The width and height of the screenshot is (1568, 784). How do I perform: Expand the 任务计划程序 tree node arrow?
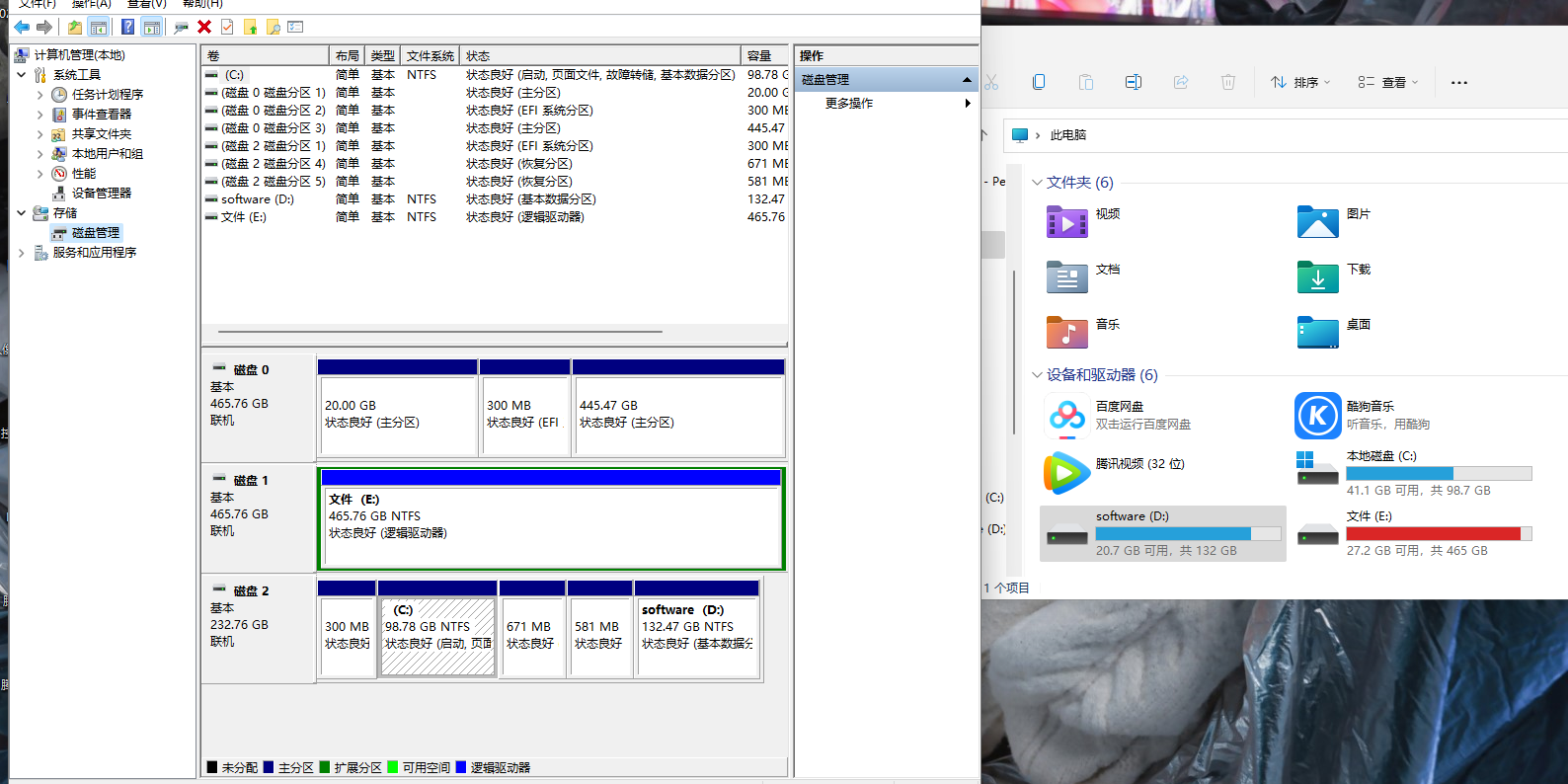click(39, 95)
